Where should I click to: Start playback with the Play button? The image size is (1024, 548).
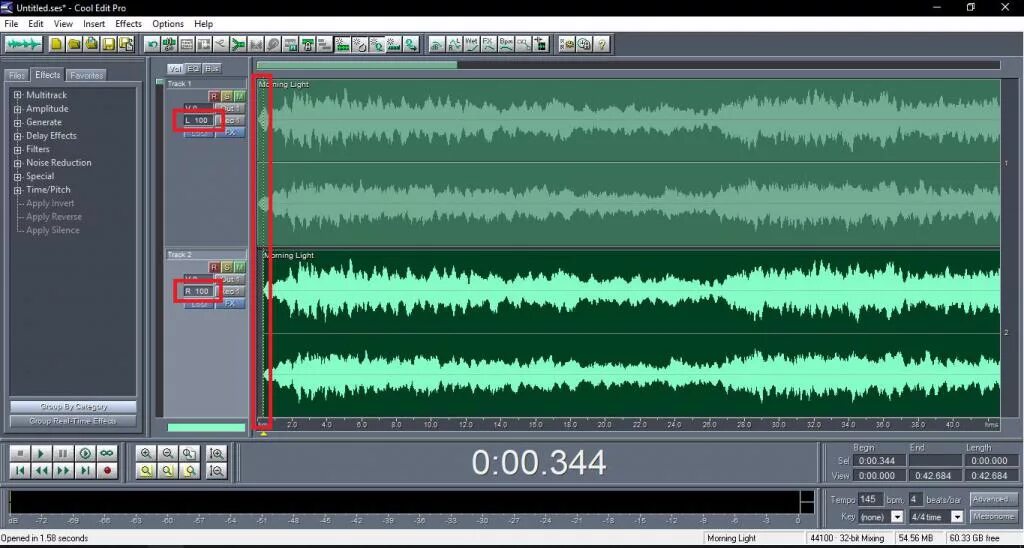click(41, 453)
